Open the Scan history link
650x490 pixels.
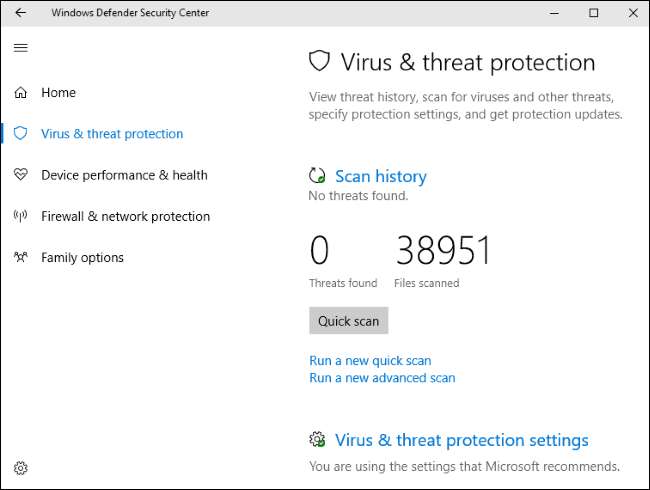pyautogui.click(x=380, y=177)
